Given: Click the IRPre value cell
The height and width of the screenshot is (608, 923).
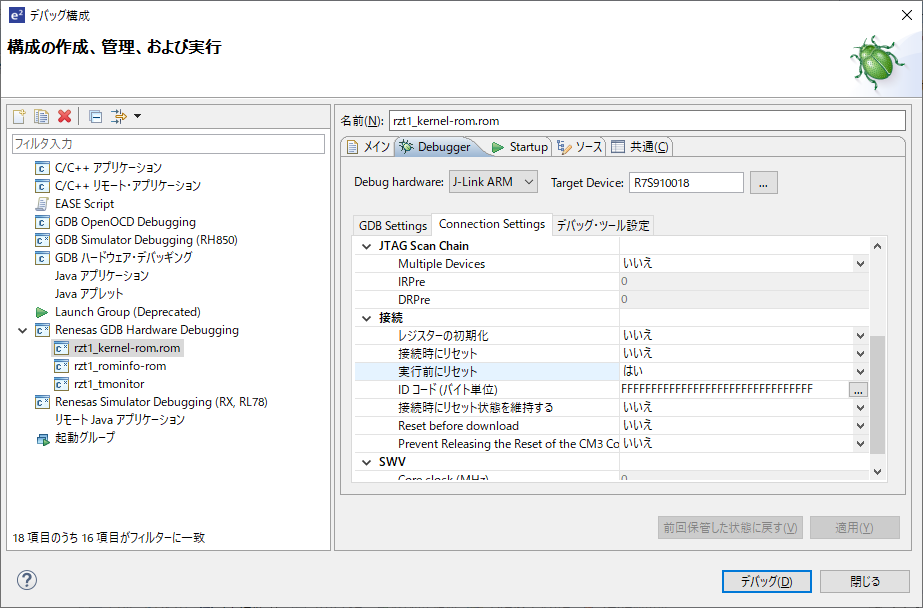Looking at the screenshot, I should [x=744, y=281].
